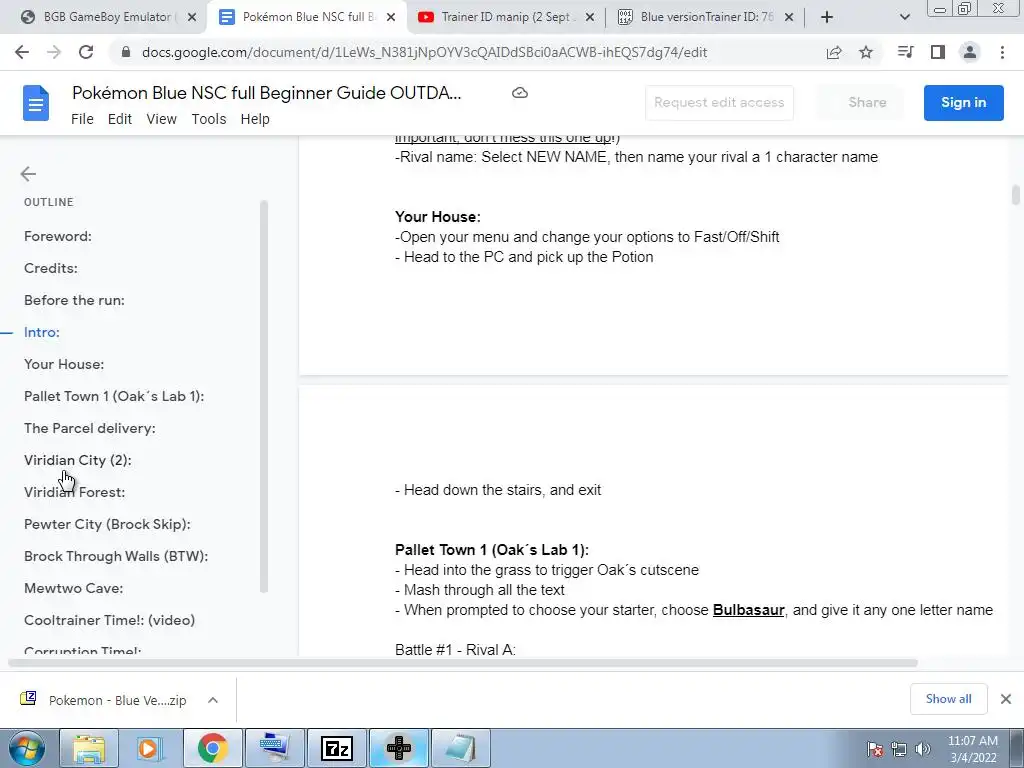Switch to the Blue version Trainer ID tab

(705, 17)
